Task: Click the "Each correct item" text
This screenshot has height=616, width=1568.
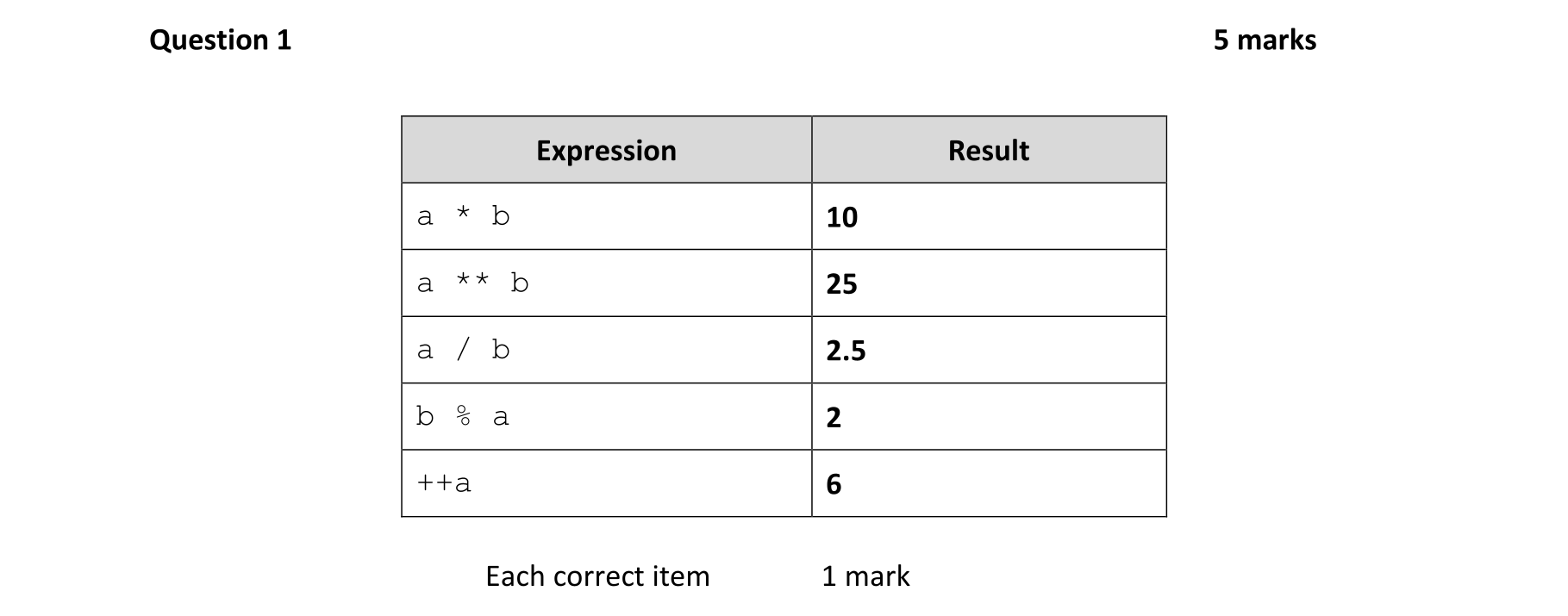Action: pyautogui.click(x=597, y=576)
